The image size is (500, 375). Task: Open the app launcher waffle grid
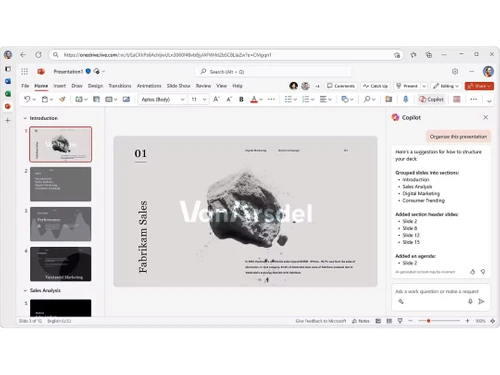[x=24, y=71]
